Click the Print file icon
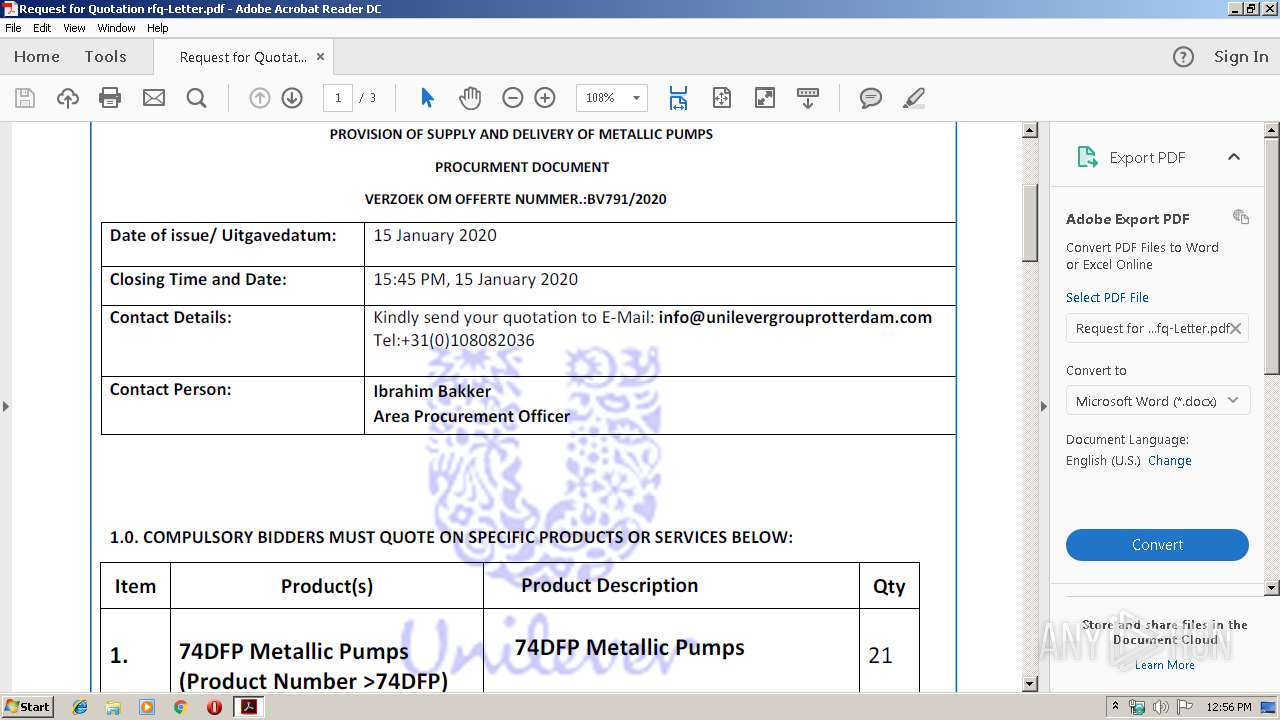1280x720 pixels. (110, 98)
